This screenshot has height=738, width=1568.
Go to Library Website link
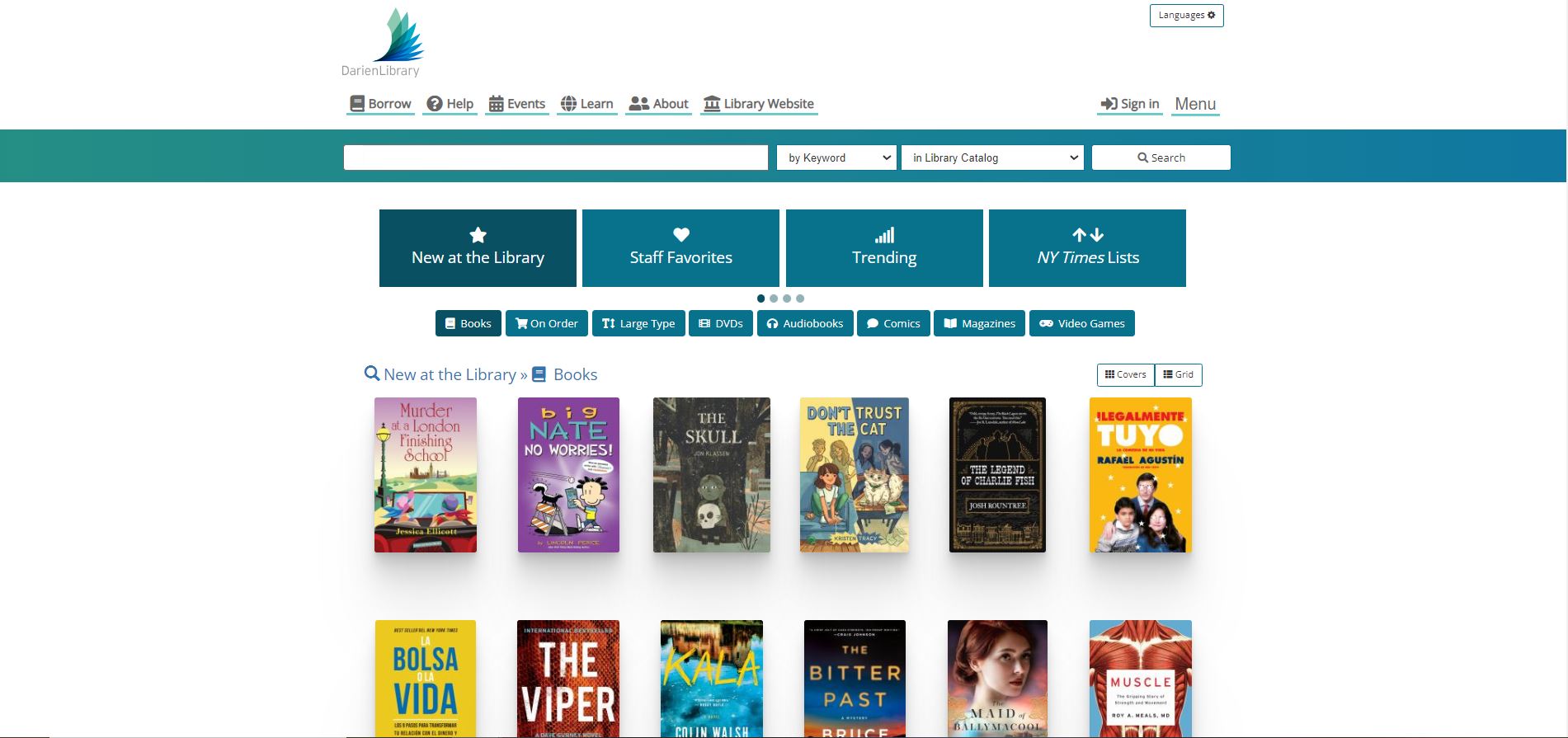coord(759,104)
